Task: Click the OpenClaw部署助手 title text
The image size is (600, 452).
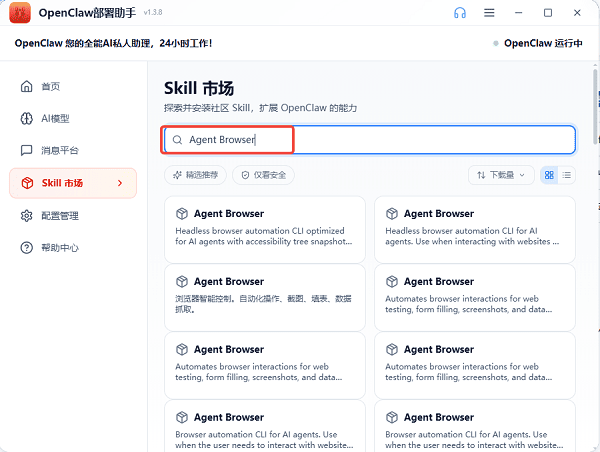Action: click(87, 13)
